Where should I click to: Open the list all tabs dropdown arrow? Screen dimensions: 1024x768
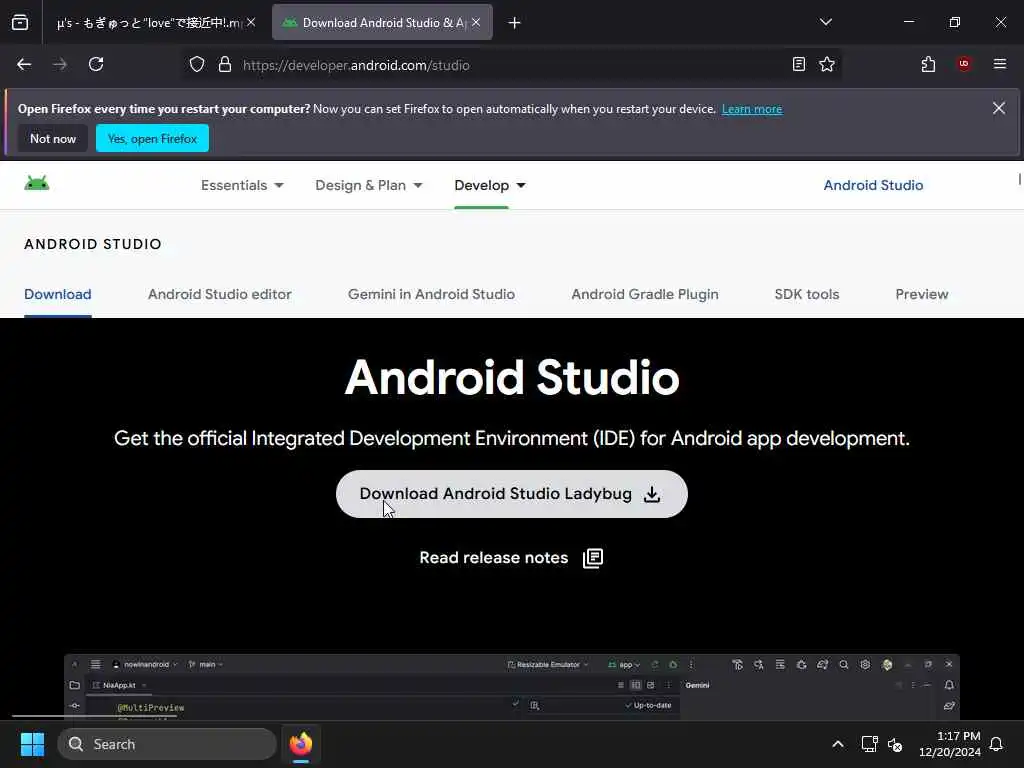pyautogui.click(x=825, y=22)
